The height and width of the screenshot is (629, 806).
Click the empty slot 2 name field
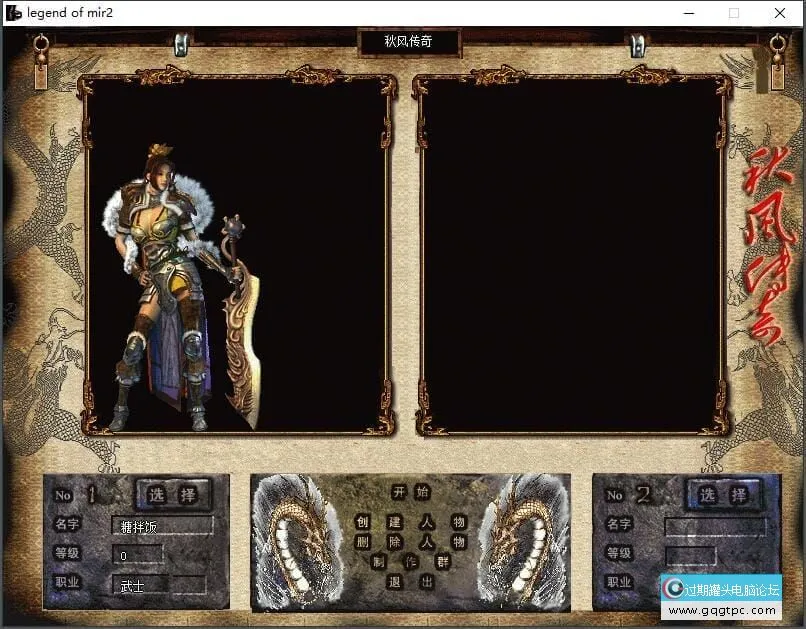pos(714,526)
